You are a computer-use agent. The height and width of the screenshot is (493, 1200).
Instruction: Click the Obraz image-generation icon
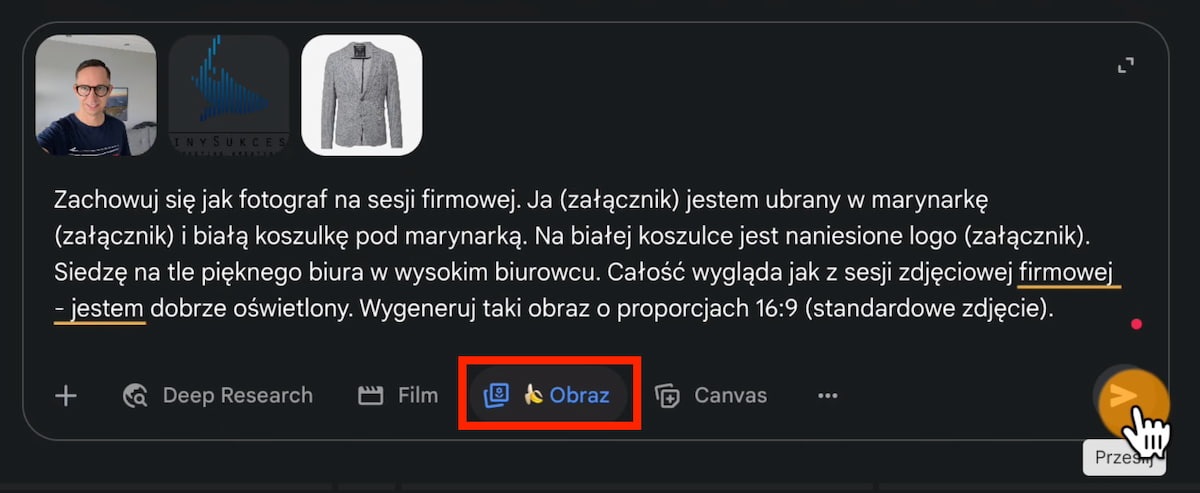click(x=496, y=396)
